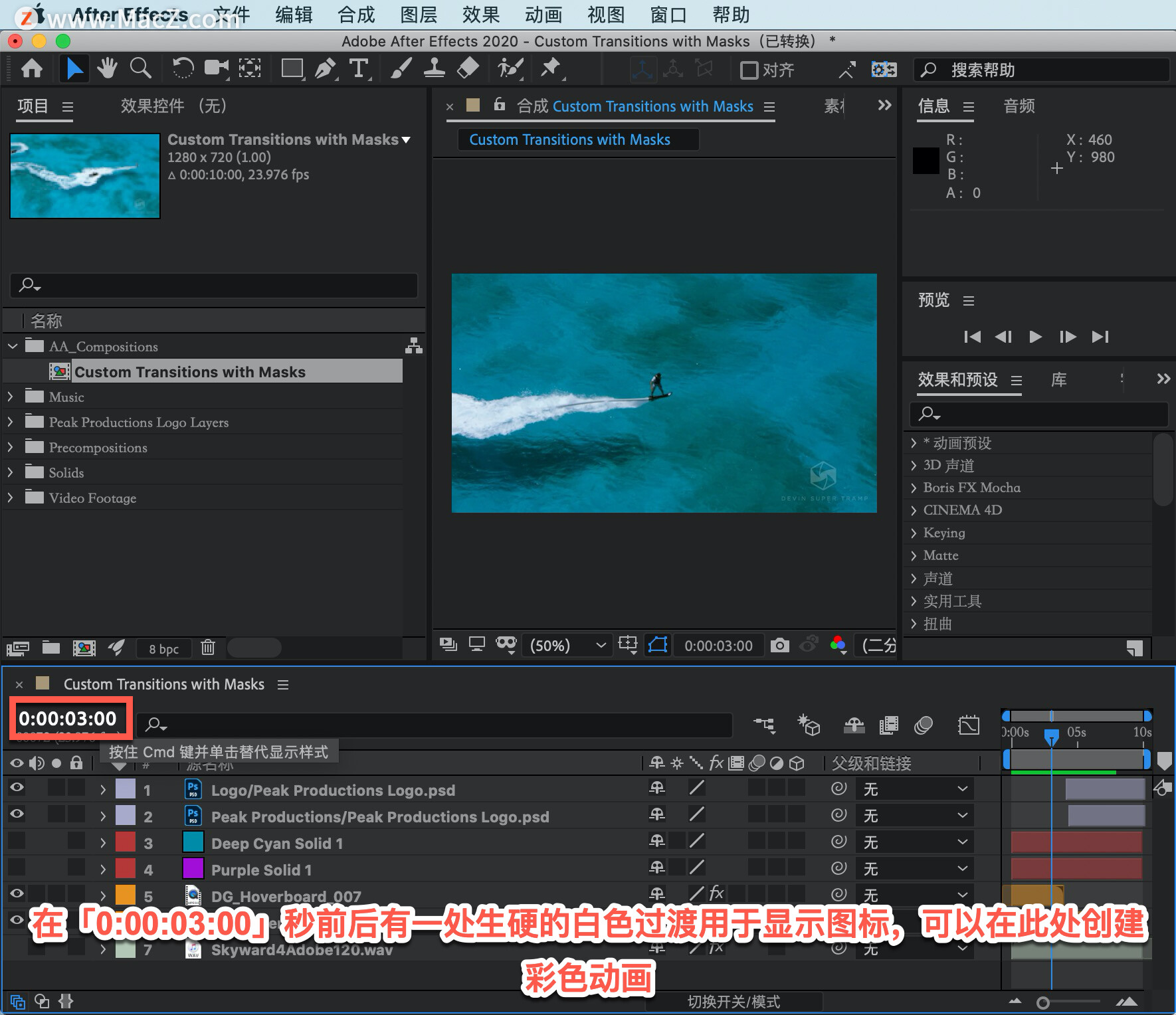The height and width of the screenshot is (1015, 1176).
Task: Select the Rectangle shape tool
Action: tap(292, 68)
